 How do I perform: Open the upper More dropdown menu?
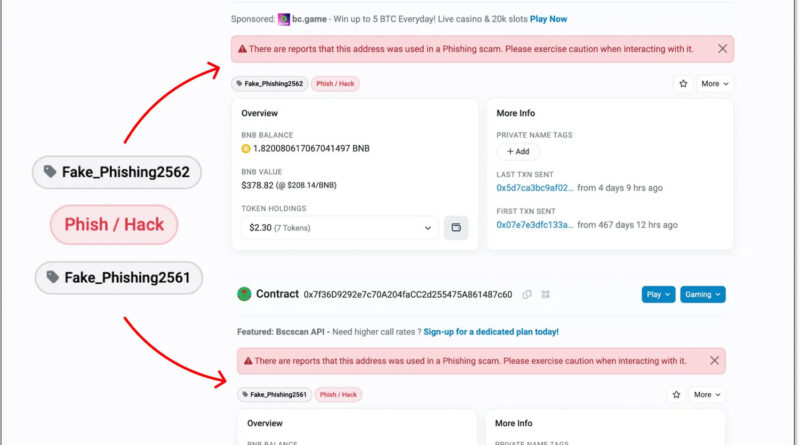[x=714, y=84]
